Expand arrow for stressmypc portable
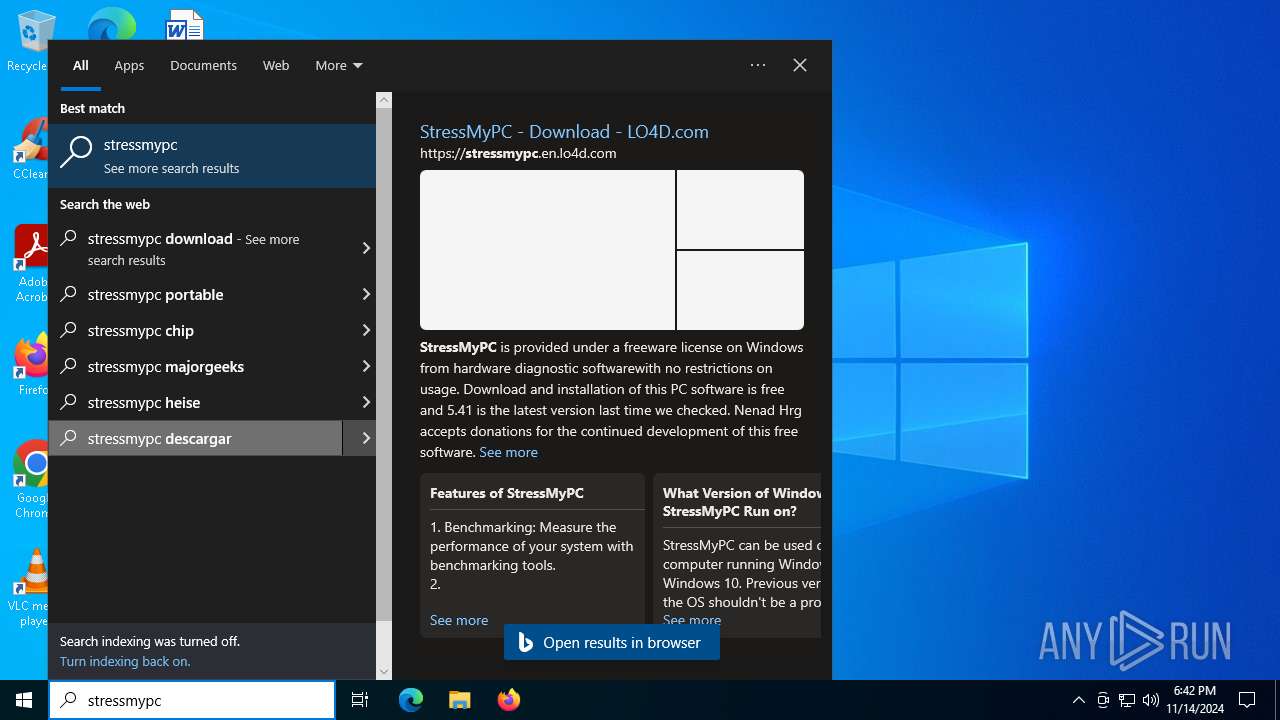The height and width of the screenshot is (720, 1280). click(365, 295)
